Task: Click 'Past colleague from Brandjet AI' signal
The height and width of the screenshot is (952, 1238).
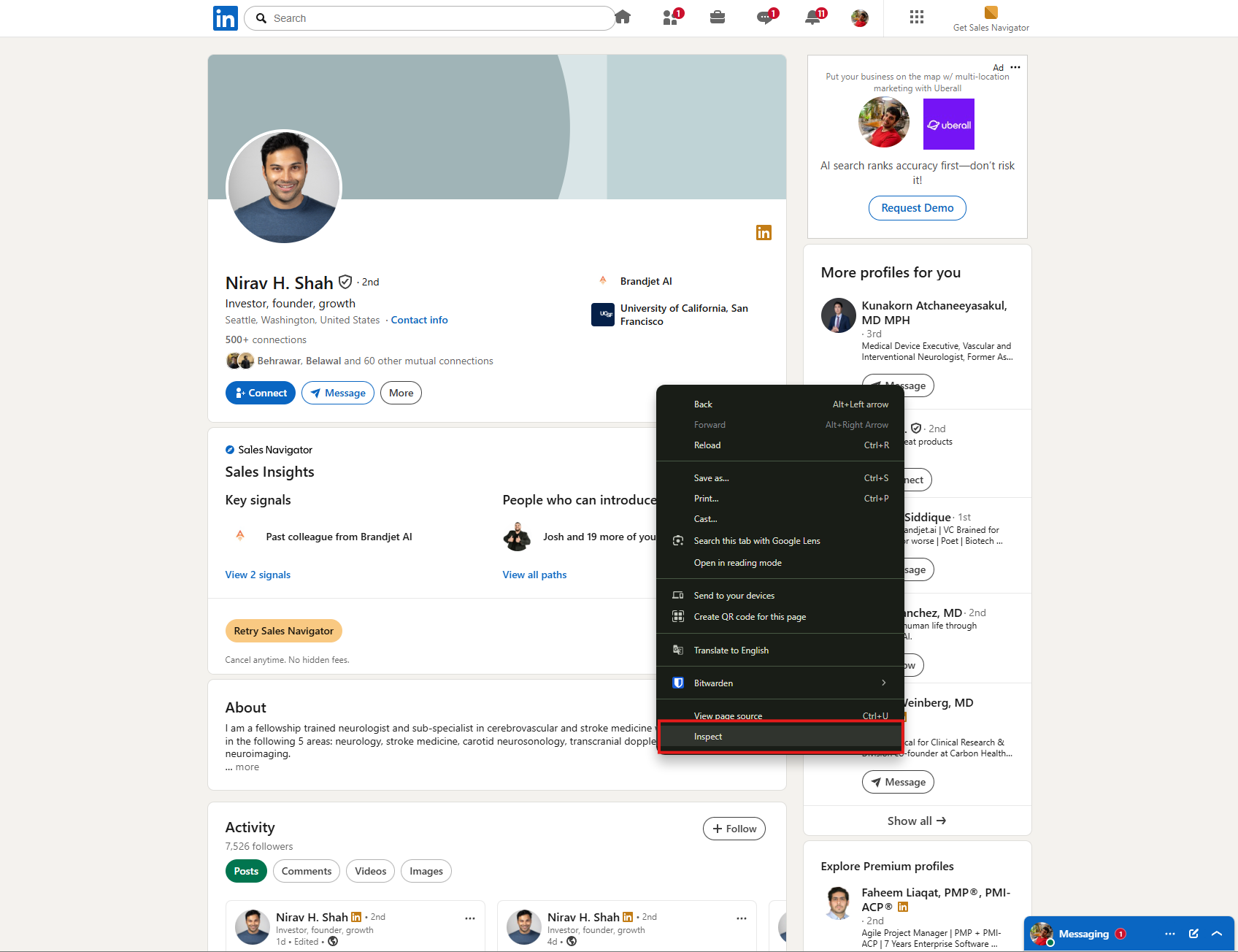Action: tap(339, 537)
